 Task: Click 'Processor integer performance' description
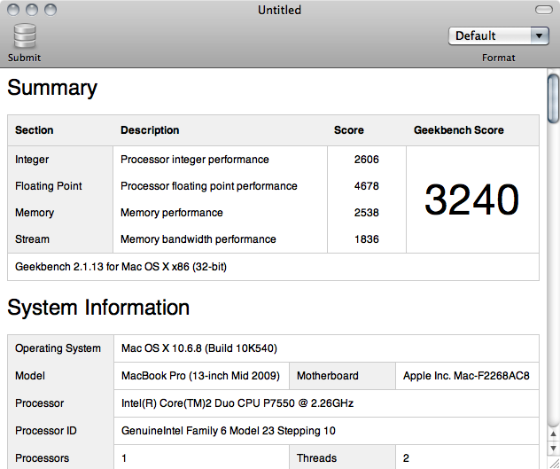point(195,159)
